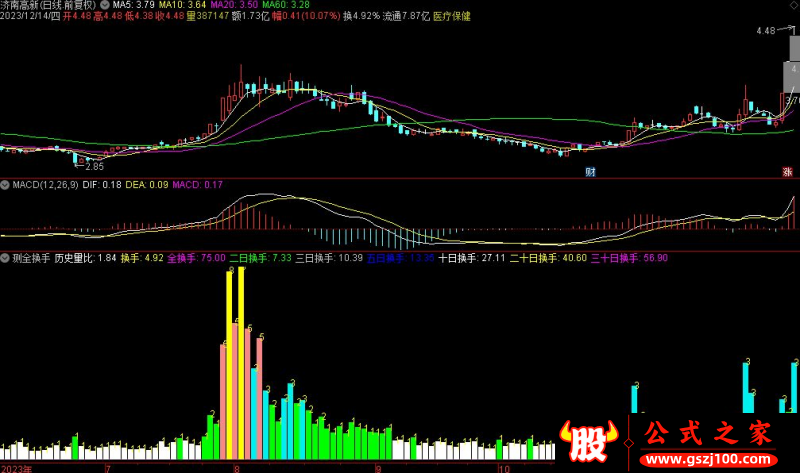The height and width of the screenshot is (473, 800).
Task: Open the 测全换手 indicator dropdown icon
Action: (x=5, y=258)
